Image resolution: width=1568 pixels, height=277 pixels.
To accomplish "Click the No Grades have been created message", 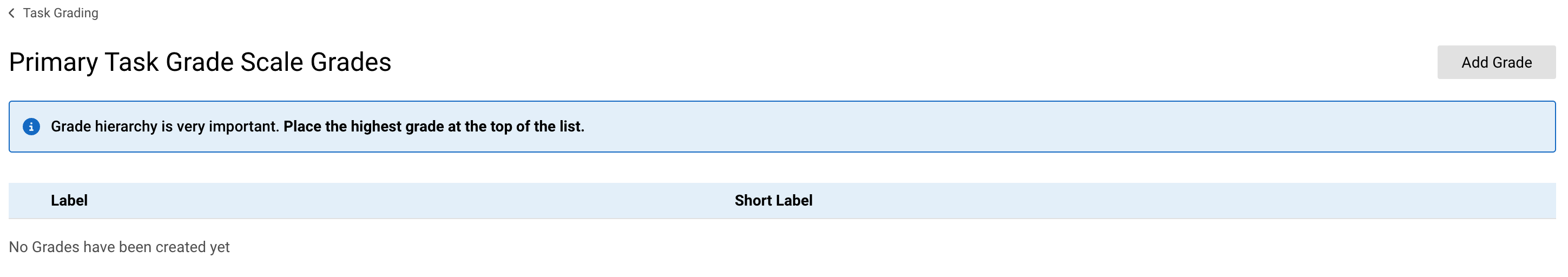I will [118, 247].
